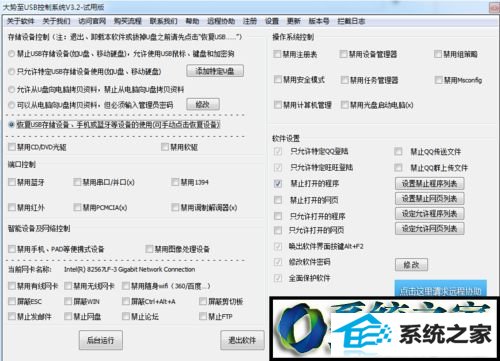This screenshot has width=500, height=361.
Task: Check the 禁用设备管理器 checkbox
Action: click(x=343, y=54)
